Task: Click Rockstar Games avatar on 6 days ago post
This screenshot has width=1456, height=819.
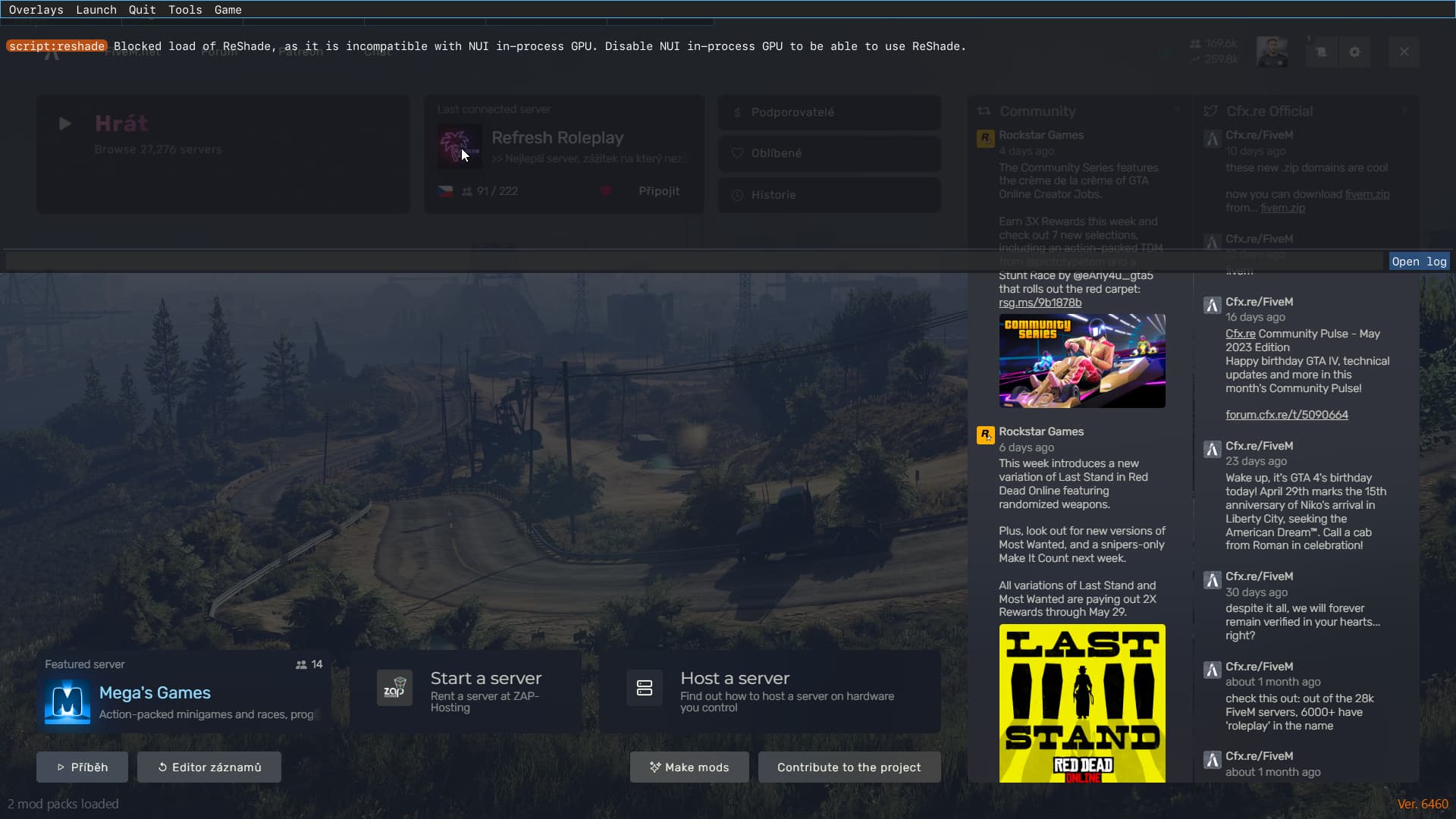Action: pyautogui.click(x=985, y=435)
